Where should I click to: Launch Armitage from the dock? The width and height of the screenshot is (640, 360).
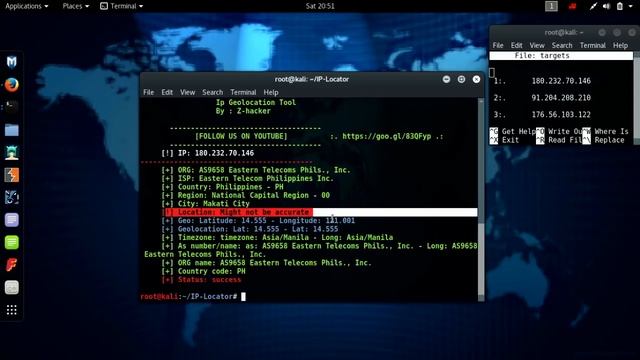tap(11, 153)
